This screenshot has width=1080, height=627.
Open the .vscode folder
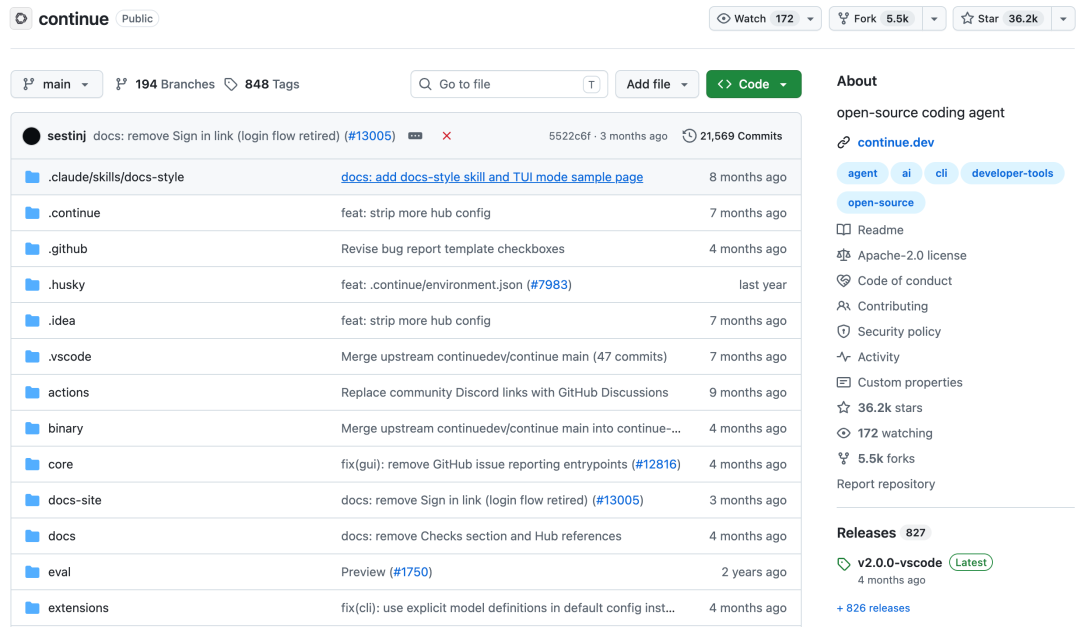pyautogui.click(x=70, y=356)
